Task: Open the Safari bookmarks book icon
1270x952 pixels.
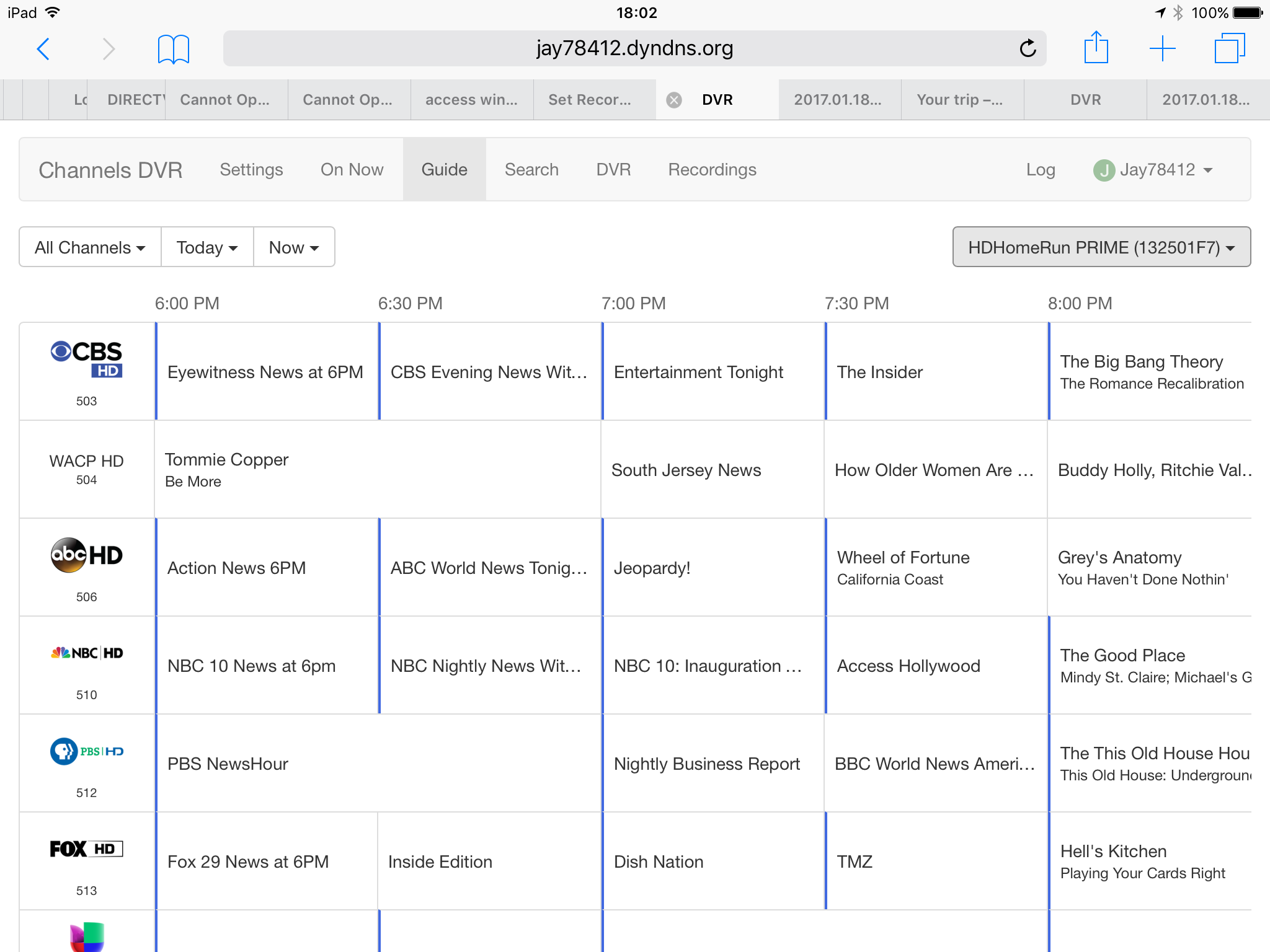Action: coord(173,49)
